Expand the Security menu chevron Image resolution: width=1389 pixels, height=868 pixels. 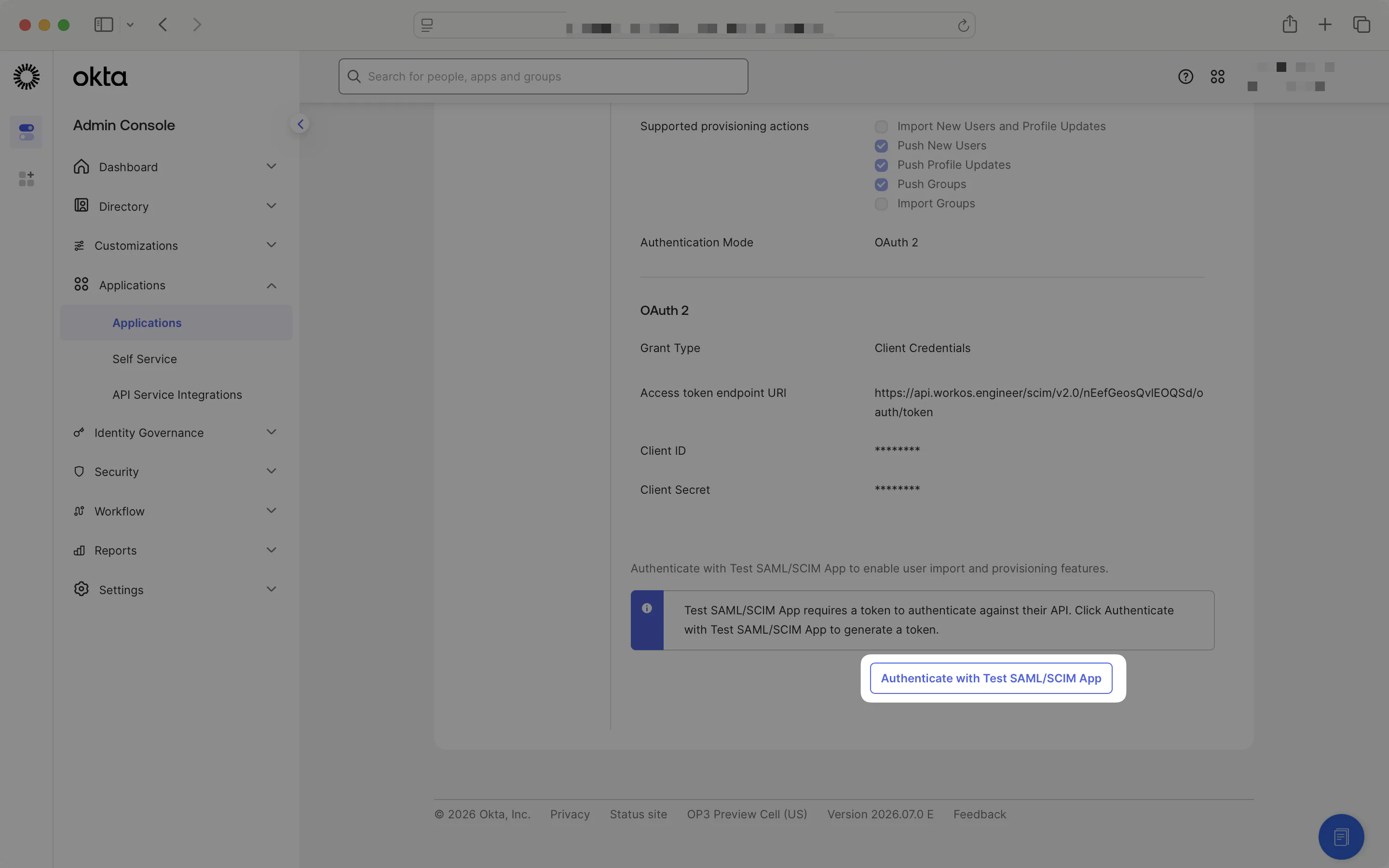coord(272,471)
